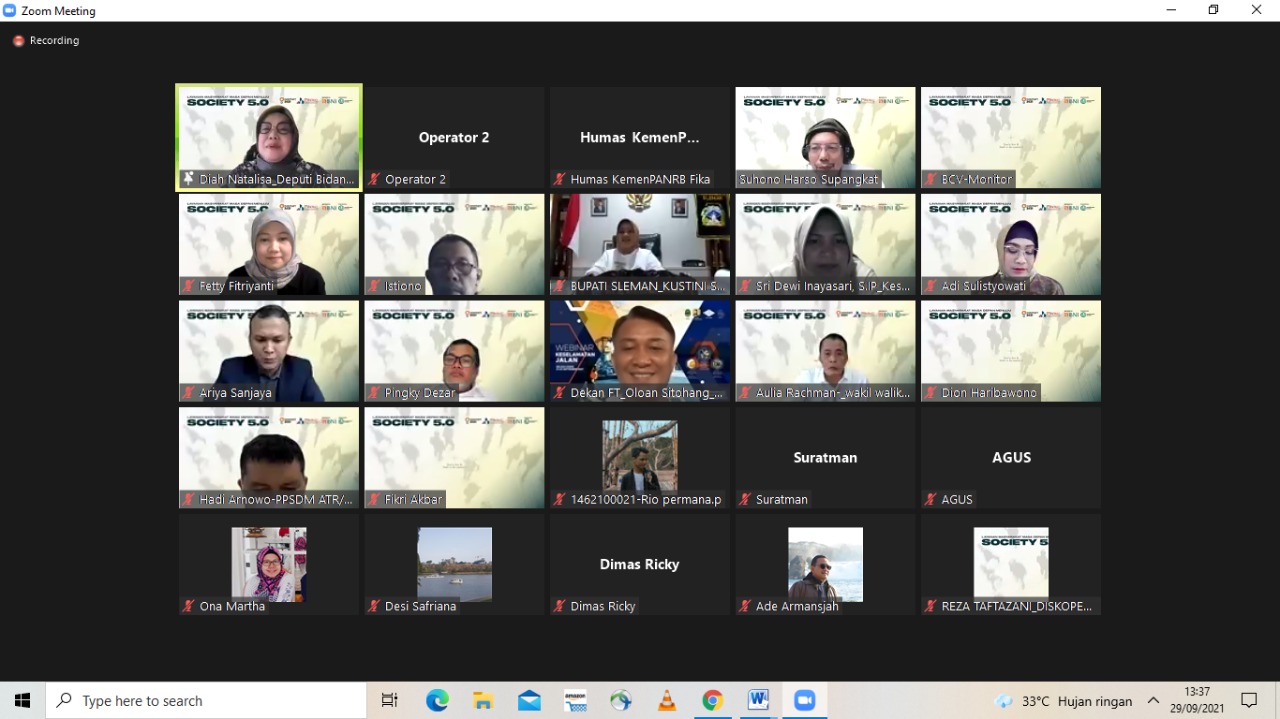This screenshot has width=1280, height=719.
Task: Select the BUPATI SLEMAN_KUSTINI video tile
Action: pyautogui.click(x=640, y=244)
